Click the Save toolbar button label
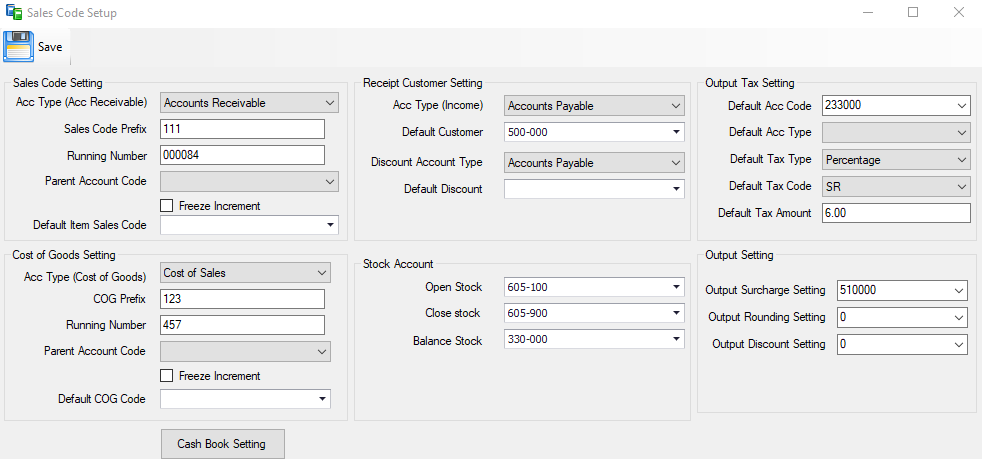The image size is (982, 459). [50, 47]
